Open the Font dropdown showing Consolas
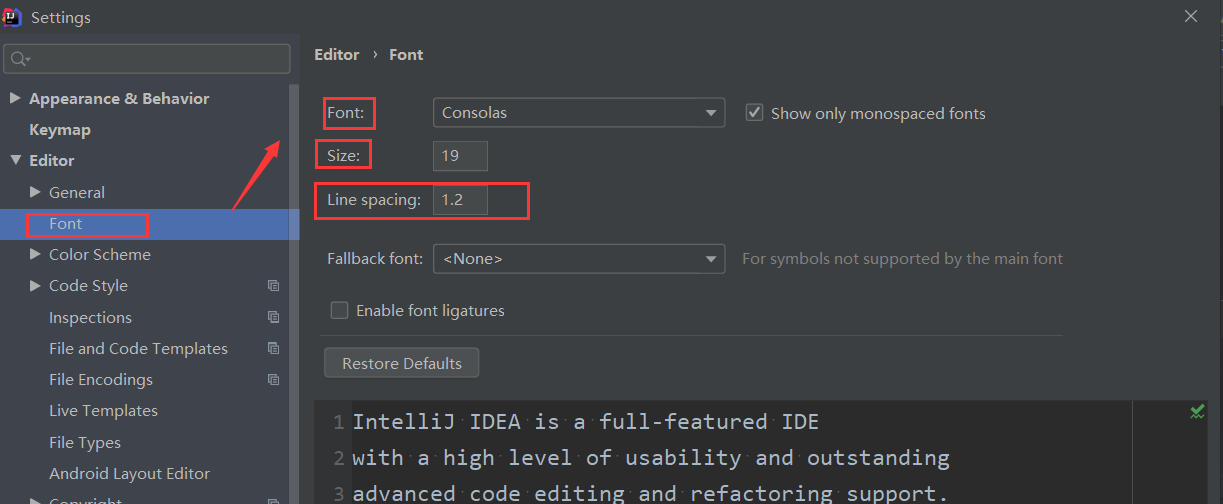 (579, 113)
